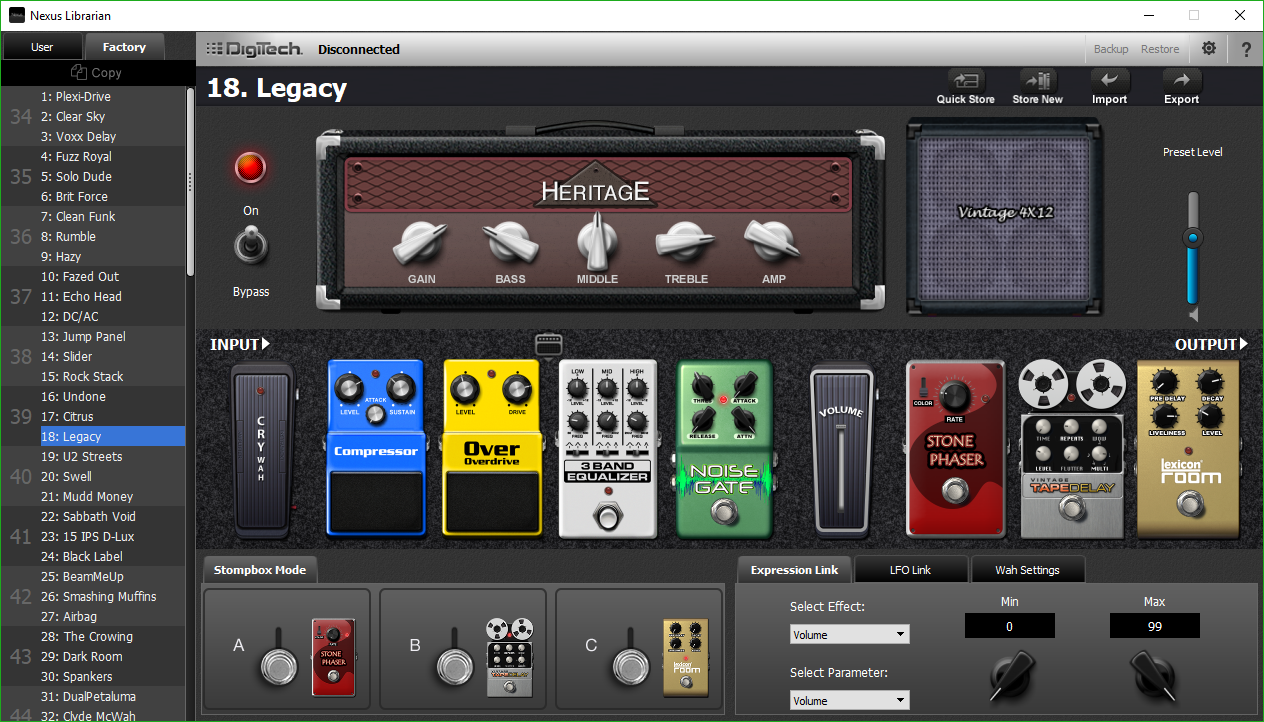Click the Max expression knob

coord(1154,676)
